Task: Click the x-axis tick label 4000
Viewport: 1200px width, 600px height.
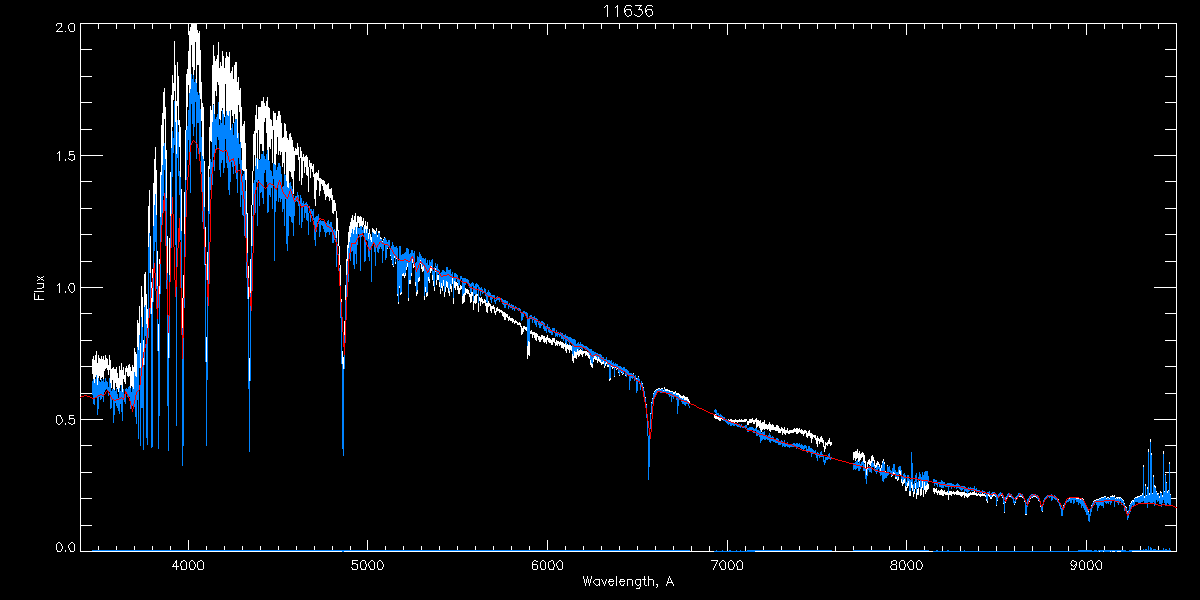Action: (188, 564)
